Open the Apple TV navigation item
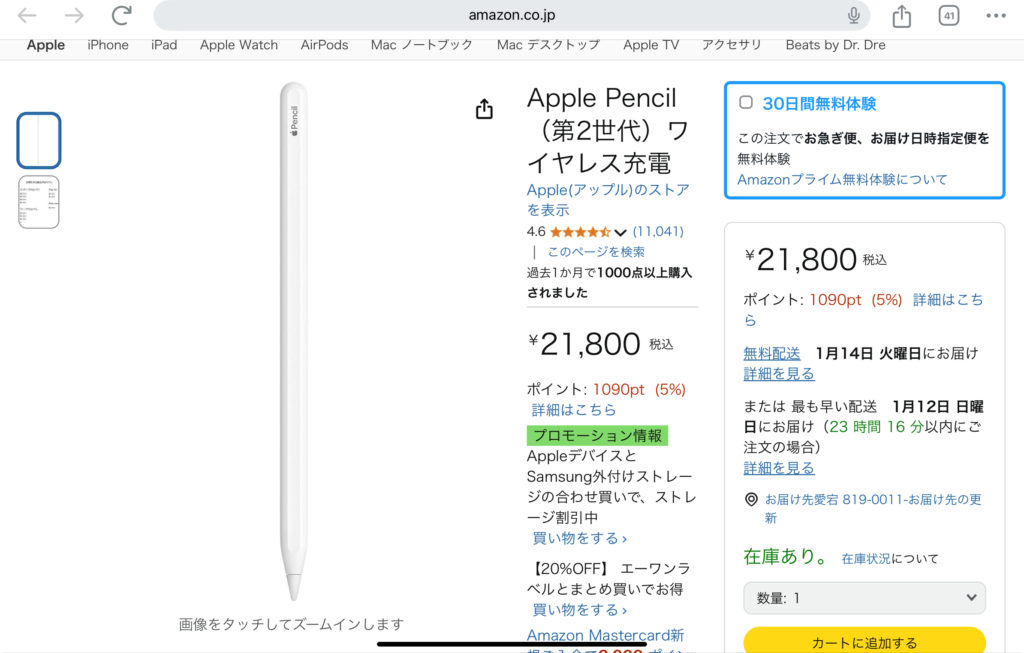The image size is (1024, 653). point(651,45)
